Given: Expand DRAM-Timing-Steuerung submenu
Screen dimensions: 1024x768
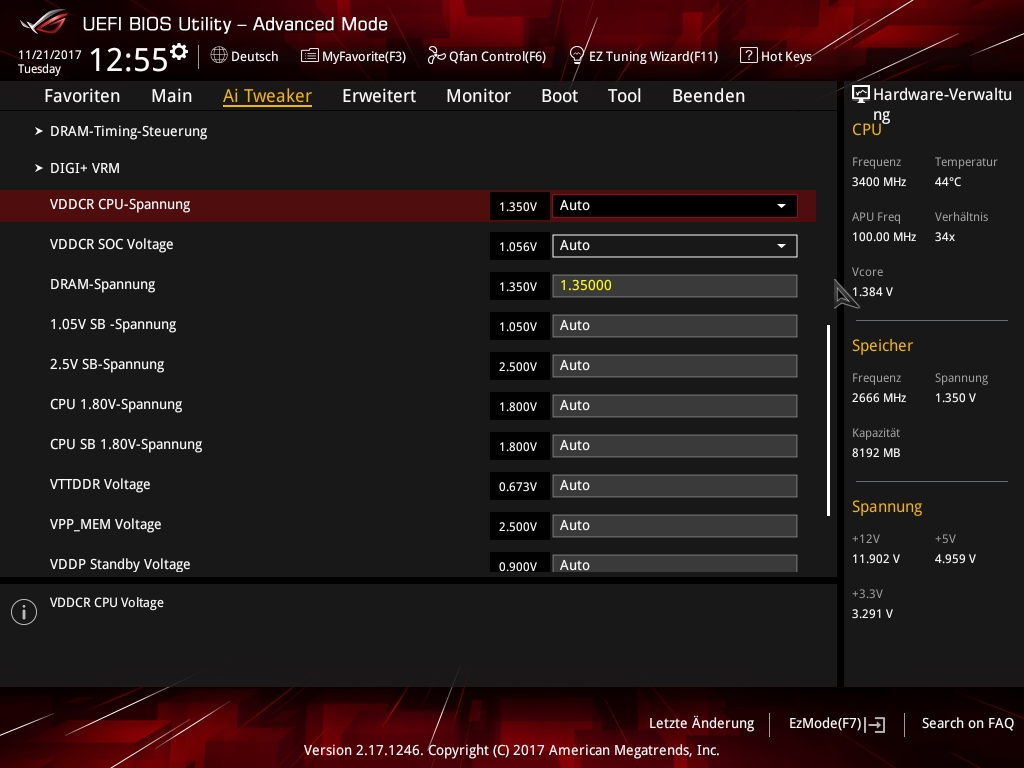Looking at the screenshot, I should (x=128, y=131).
